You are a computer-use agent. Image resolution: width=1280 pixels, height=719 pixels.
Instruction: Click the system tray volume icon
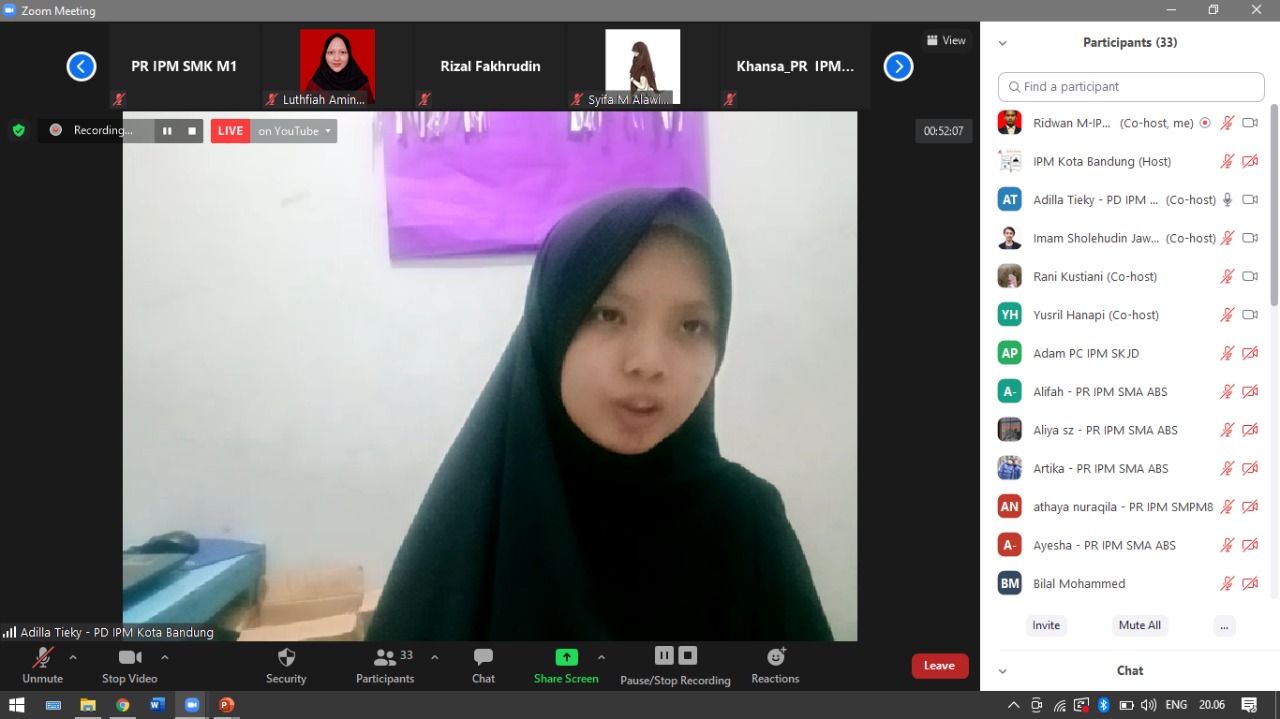pos(1148,705)
